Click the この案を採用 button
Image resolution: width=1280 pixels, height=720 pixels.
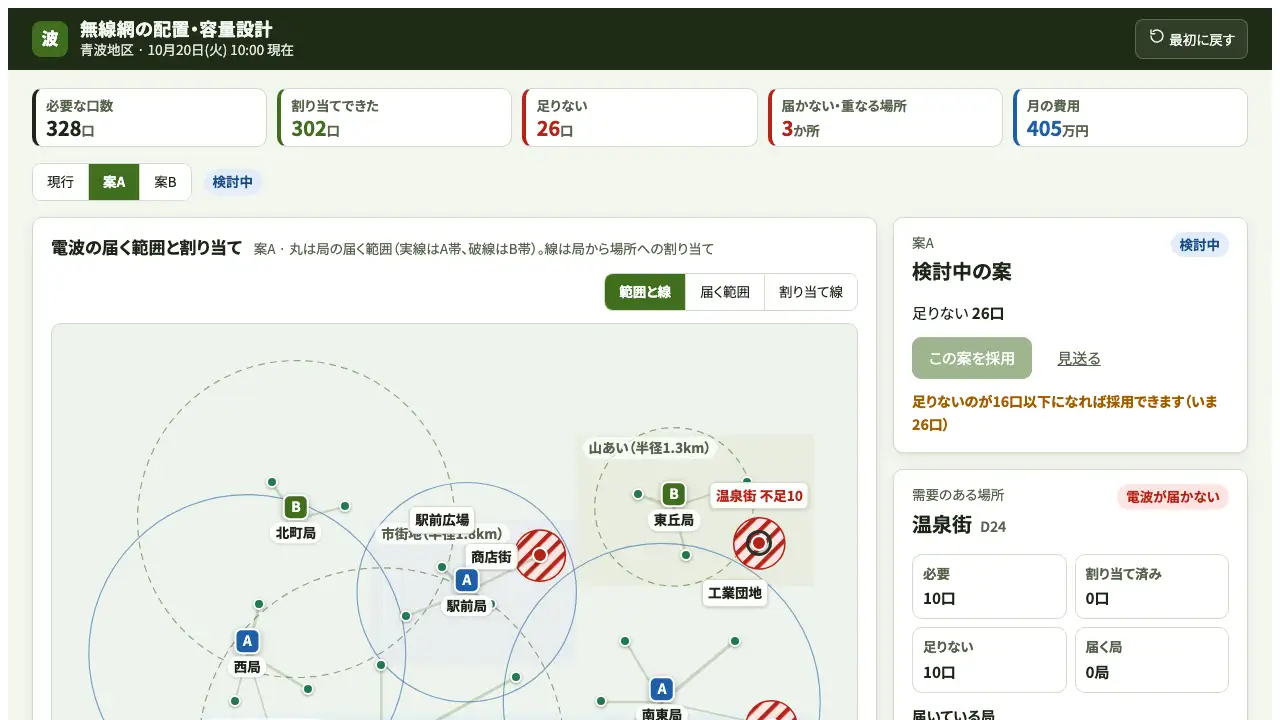point(972,358)
